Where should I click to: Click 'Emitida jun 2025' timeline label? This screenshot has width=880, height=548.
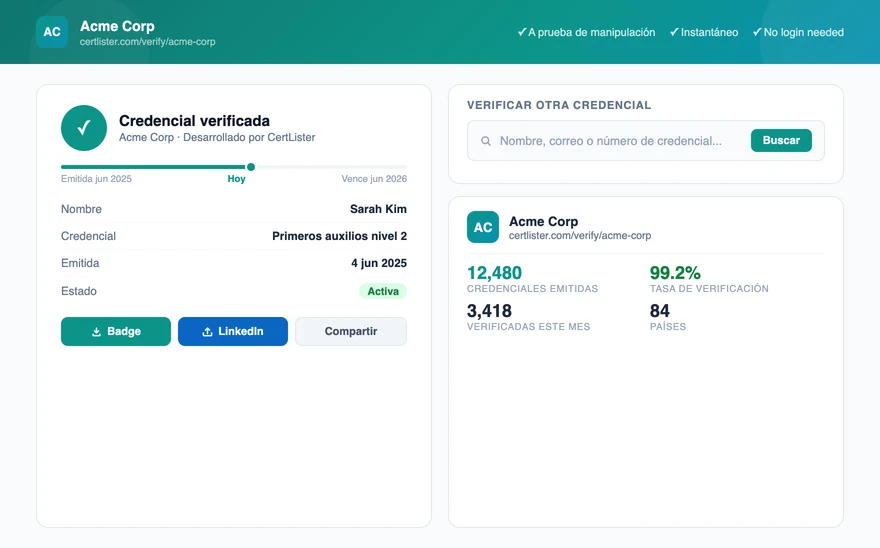coord(96,179)
